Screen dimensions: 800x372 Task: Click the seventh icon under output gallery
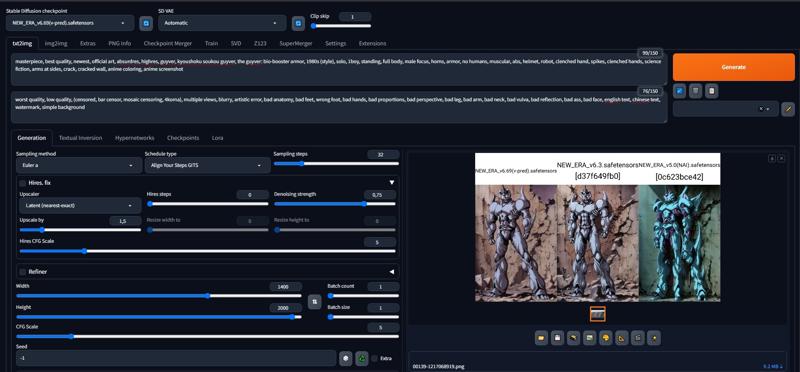[x=638, y=338]
